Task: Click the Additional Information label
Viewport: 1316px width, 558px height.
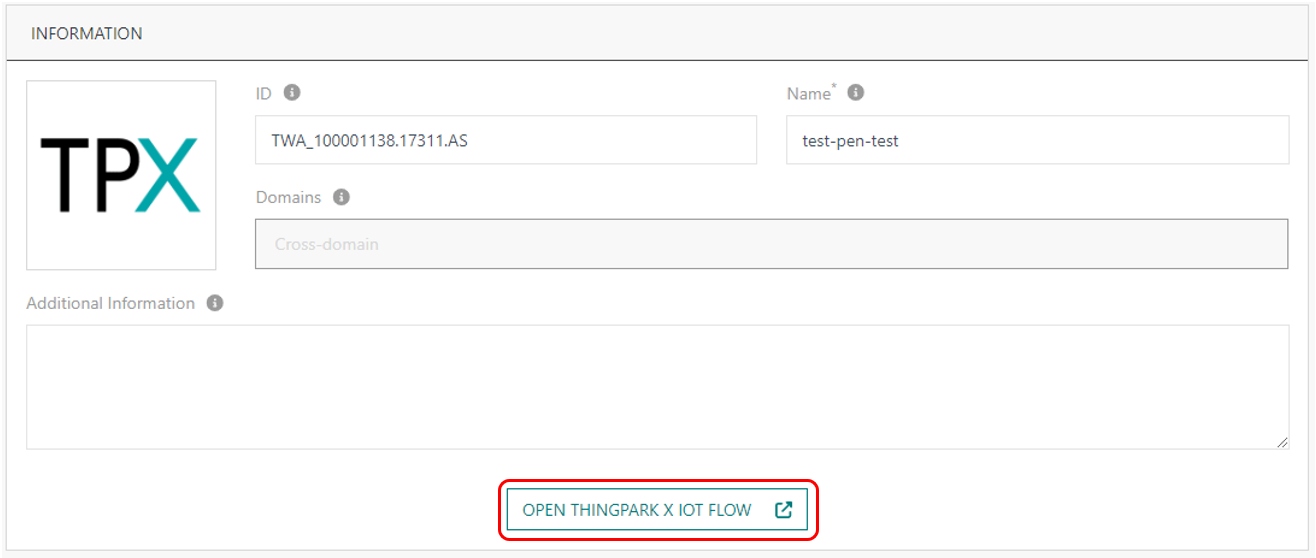Action: click(x=110, y=303)
